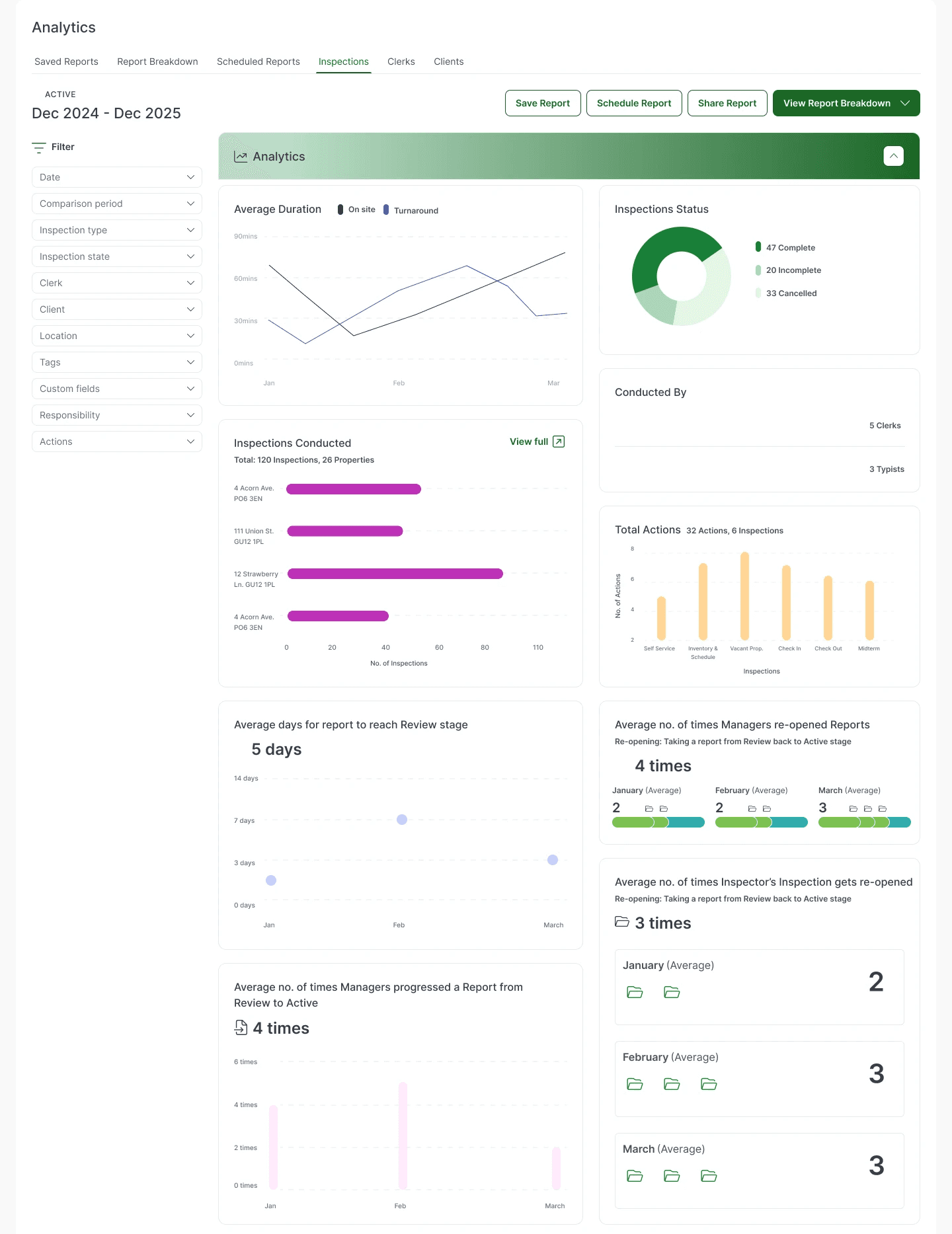This screenshot has height=1234, width=952.
Task: Click the document icon beside 4 times
Action: point(241,1028)
